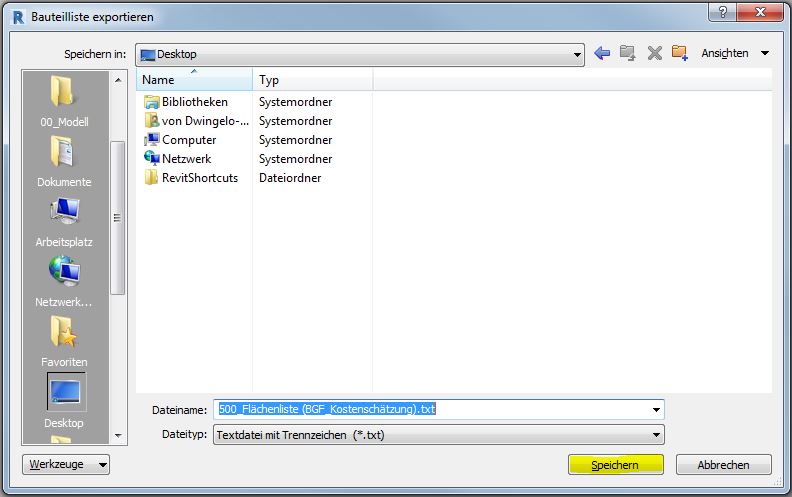Viewport: 792px width, 497px height.
Task: Open Favoriten in the places sidebar
Action: [x=64, y=338]
